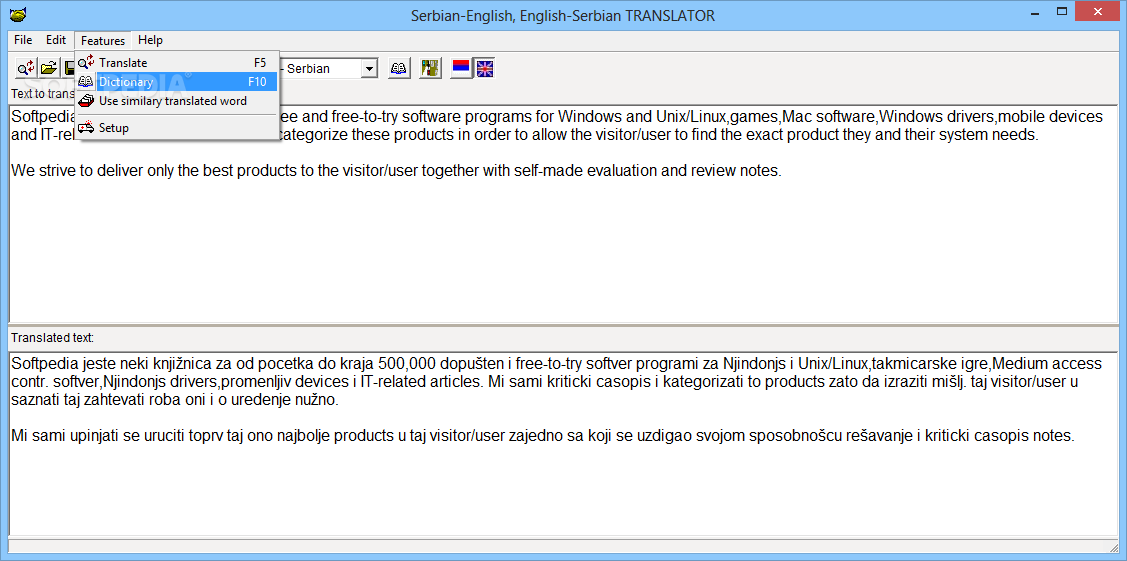Close the Features menu via its title
Viewport: 1127px width, 561px height.
pyautogui.click(x=103, y=40)
